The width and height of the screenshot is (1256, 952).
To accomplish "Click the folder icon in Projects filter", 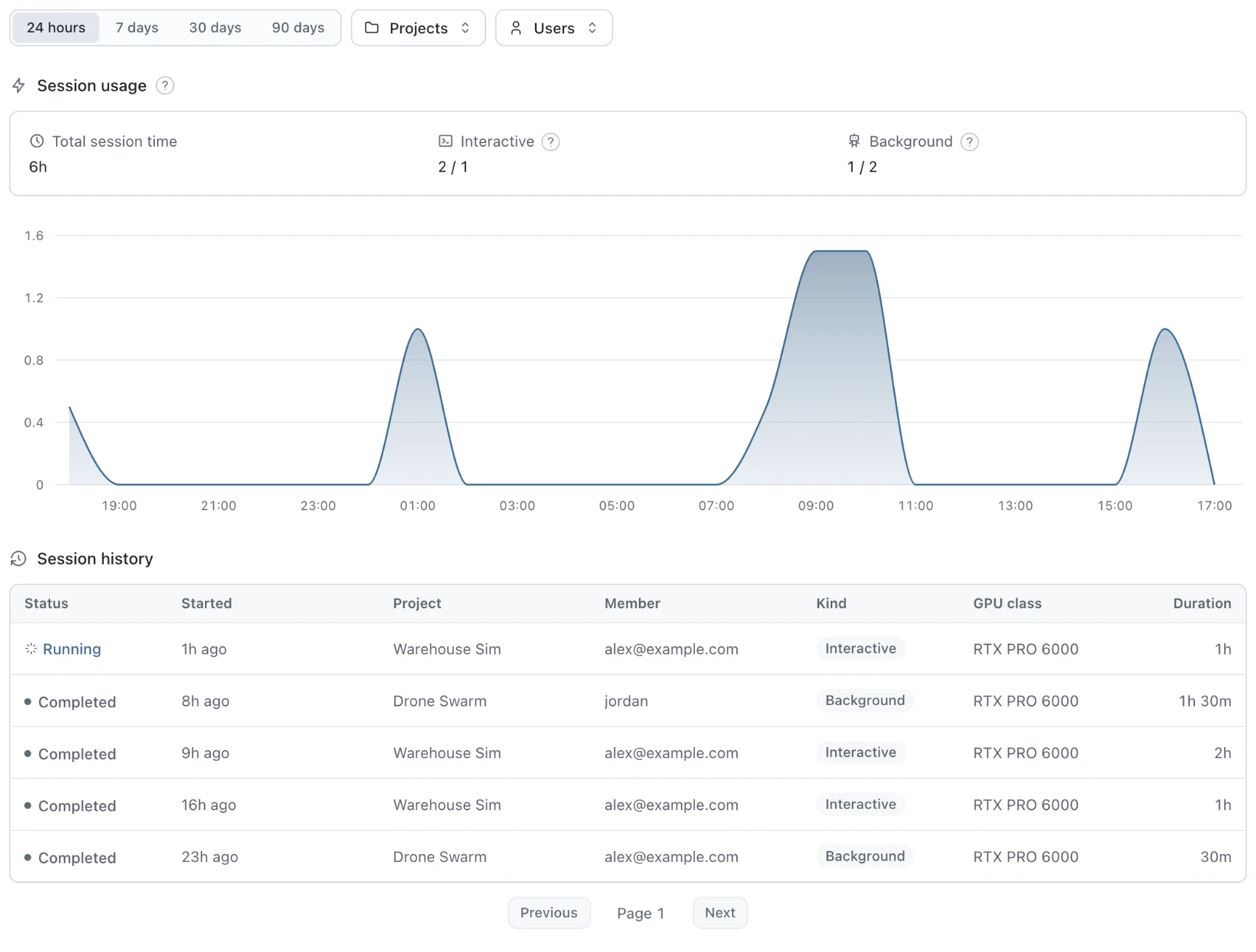I will click(x=371, y=28).
